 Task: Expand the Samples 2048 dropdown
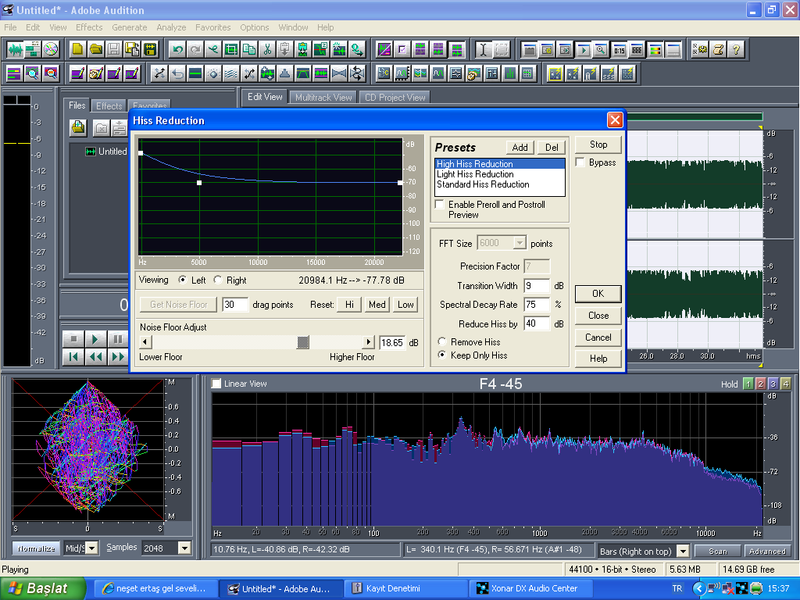point(184,548)
